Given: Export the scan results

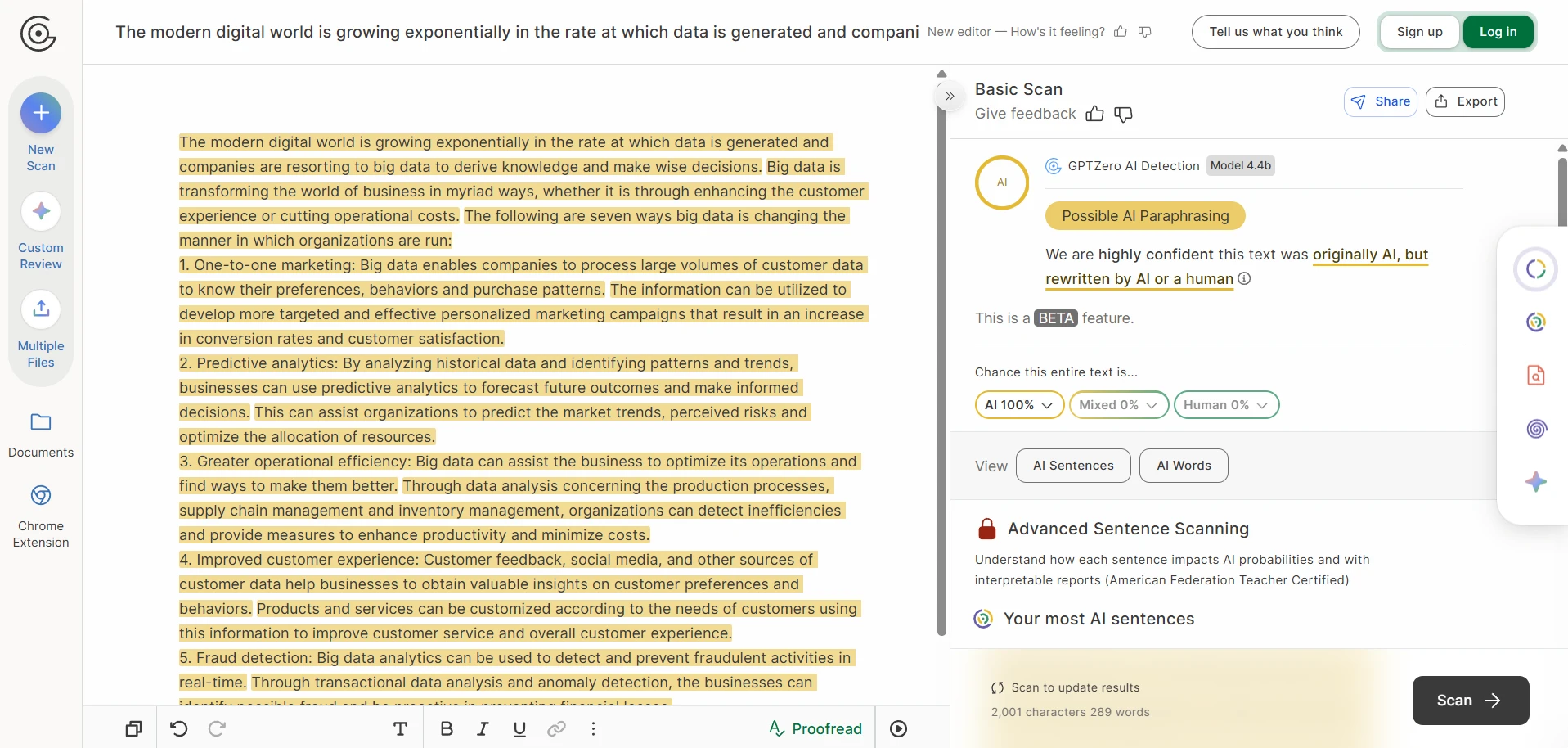Looking at the screenshot, I should (1465, 101).
